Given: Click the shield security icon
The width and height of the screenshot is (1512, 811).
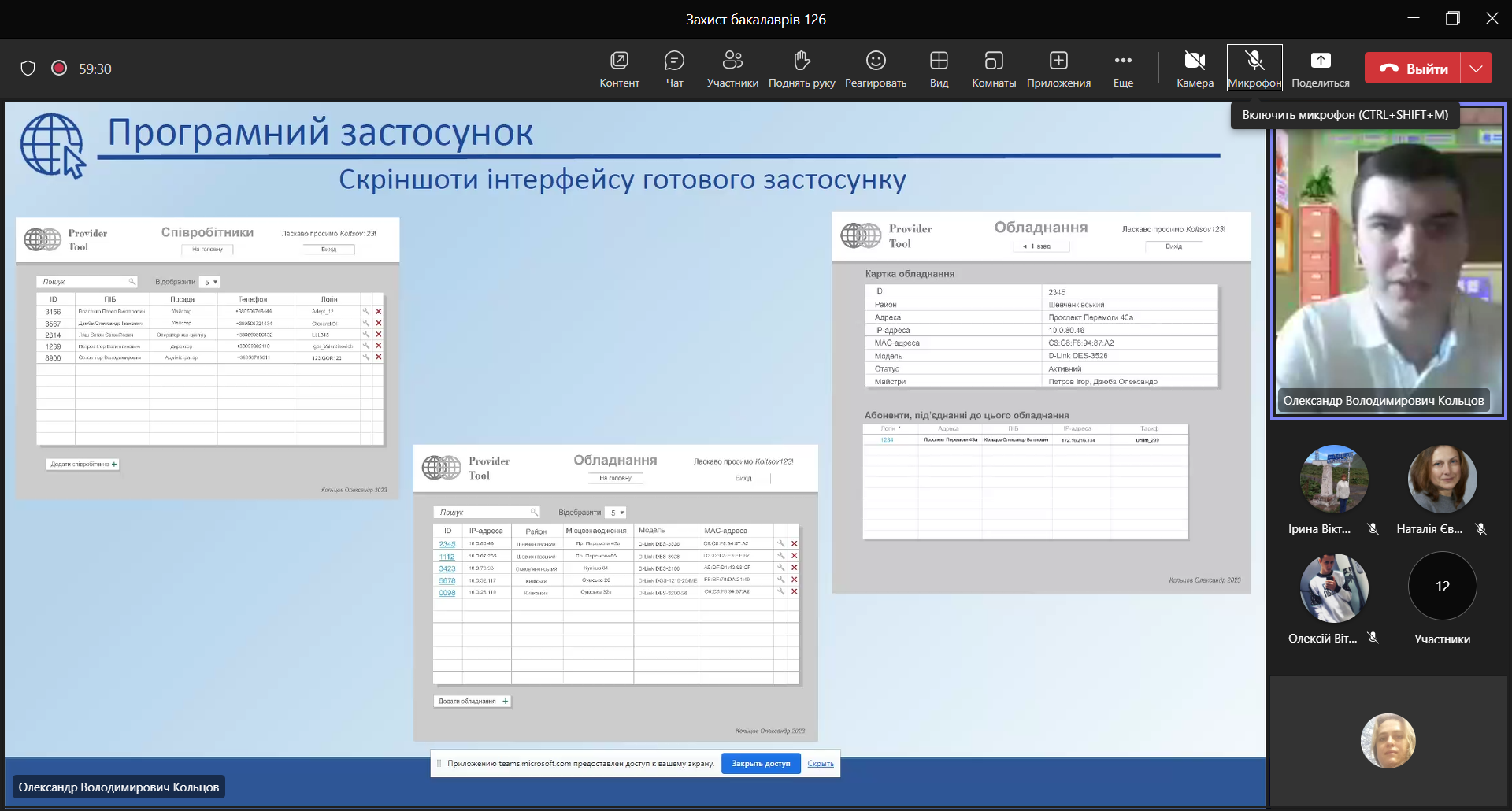Looking at the screenshot, I should point(28,69).
